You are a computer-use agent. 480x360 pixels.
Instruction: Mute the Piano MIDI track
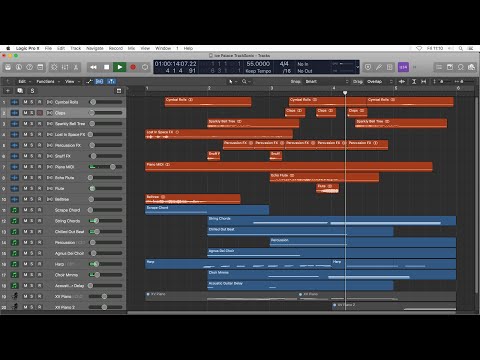click(x=25, y=167)
